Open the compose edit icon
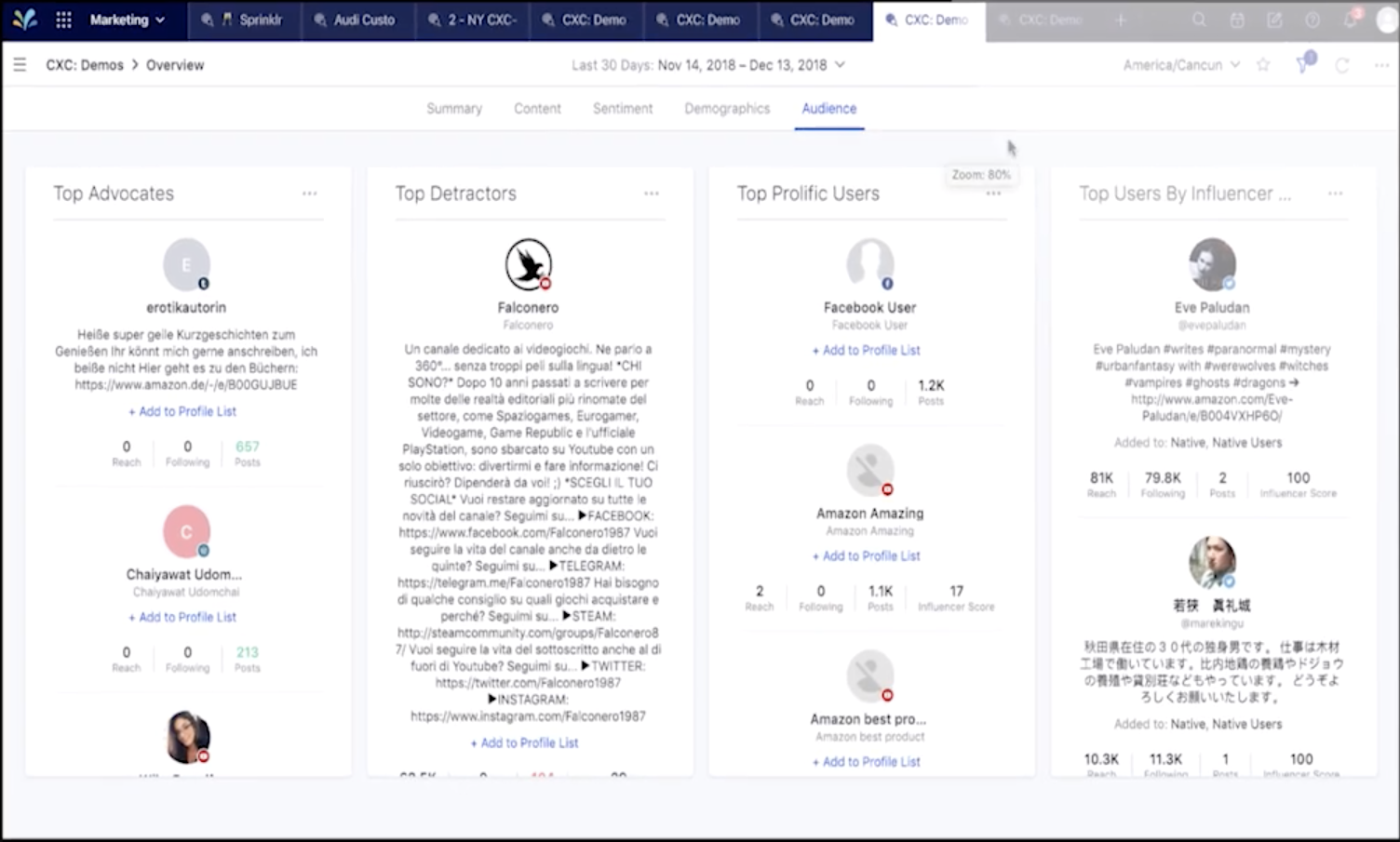 (x=1274, y=20)
